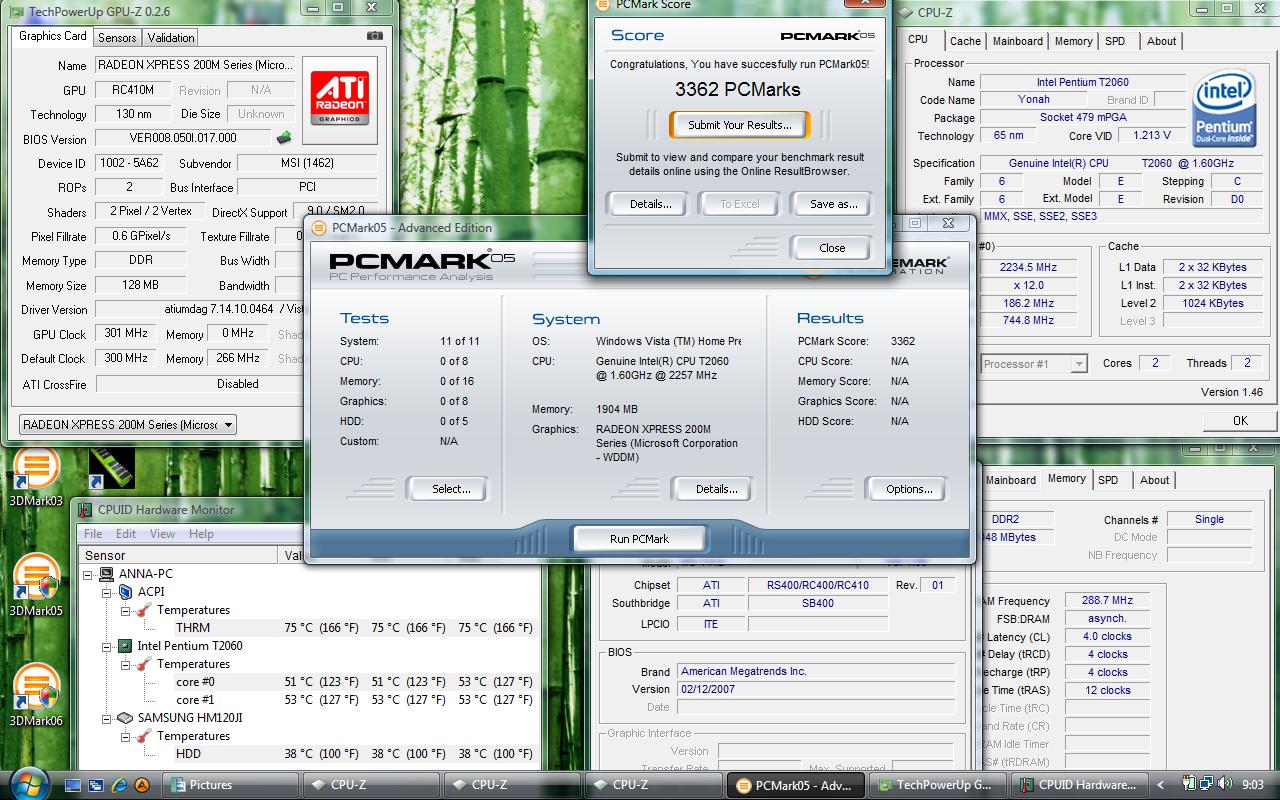Click Show Desktop quick launch icon
1280x800 pixels.
73,785
